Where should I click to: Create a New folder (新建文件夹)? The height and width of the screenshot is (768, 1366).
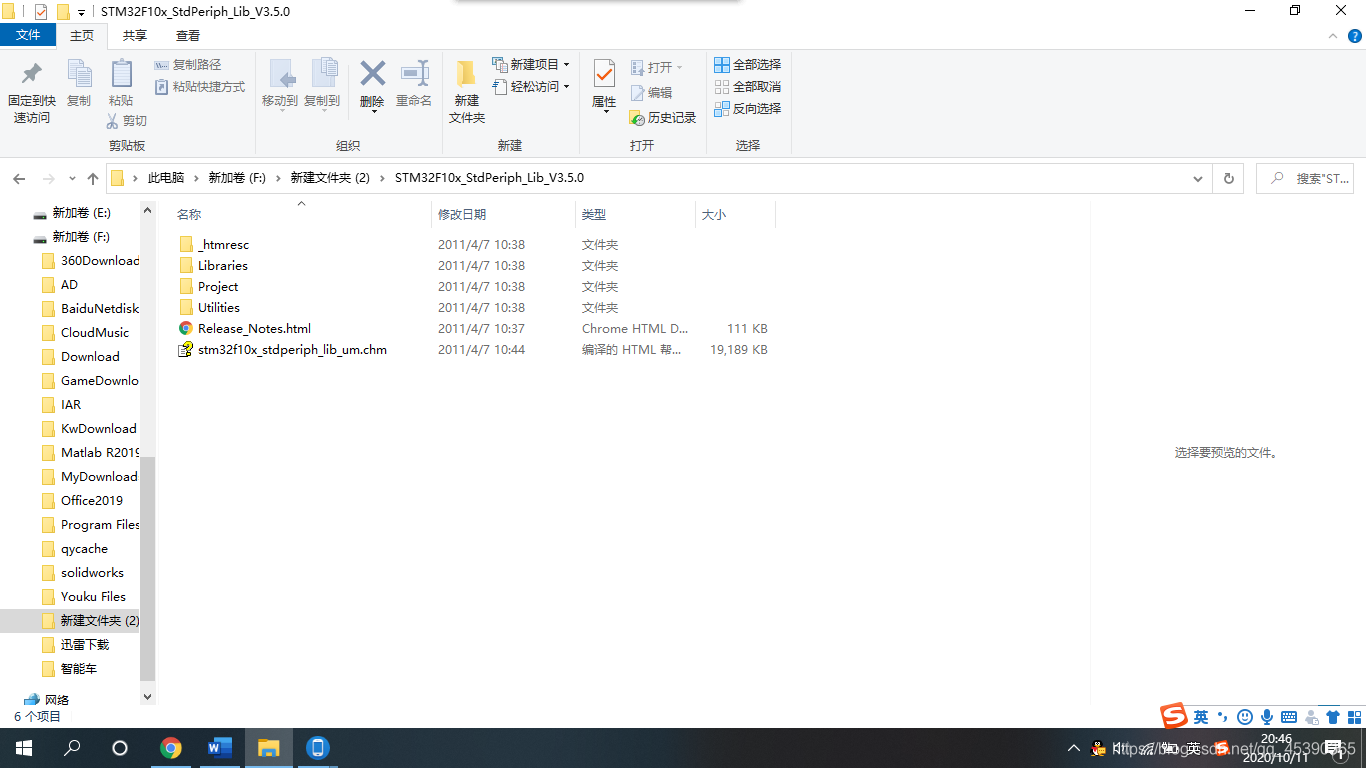tap(467, 92)
